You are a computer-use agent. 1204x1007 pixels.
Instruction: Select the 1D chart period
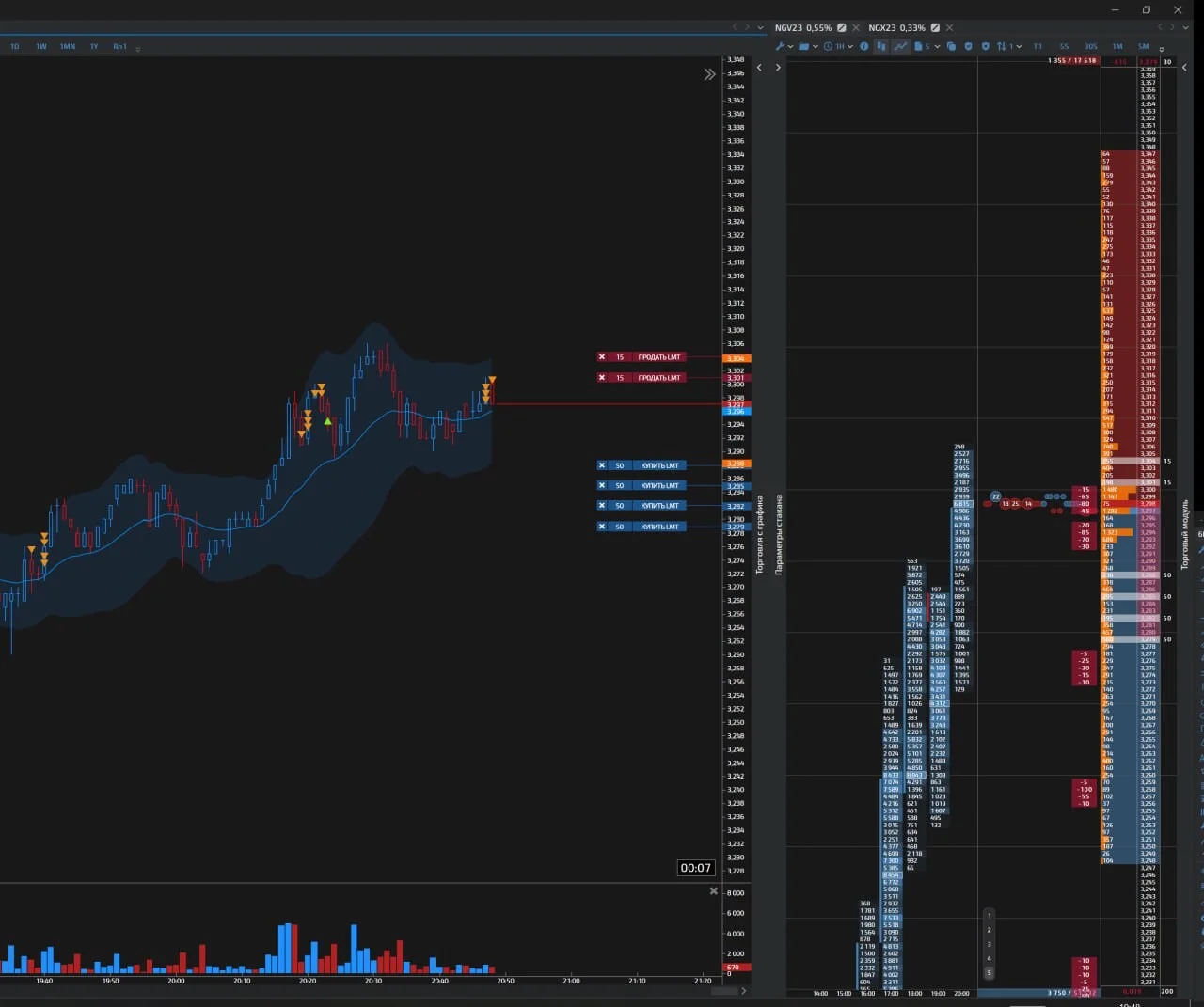(15, 46)
